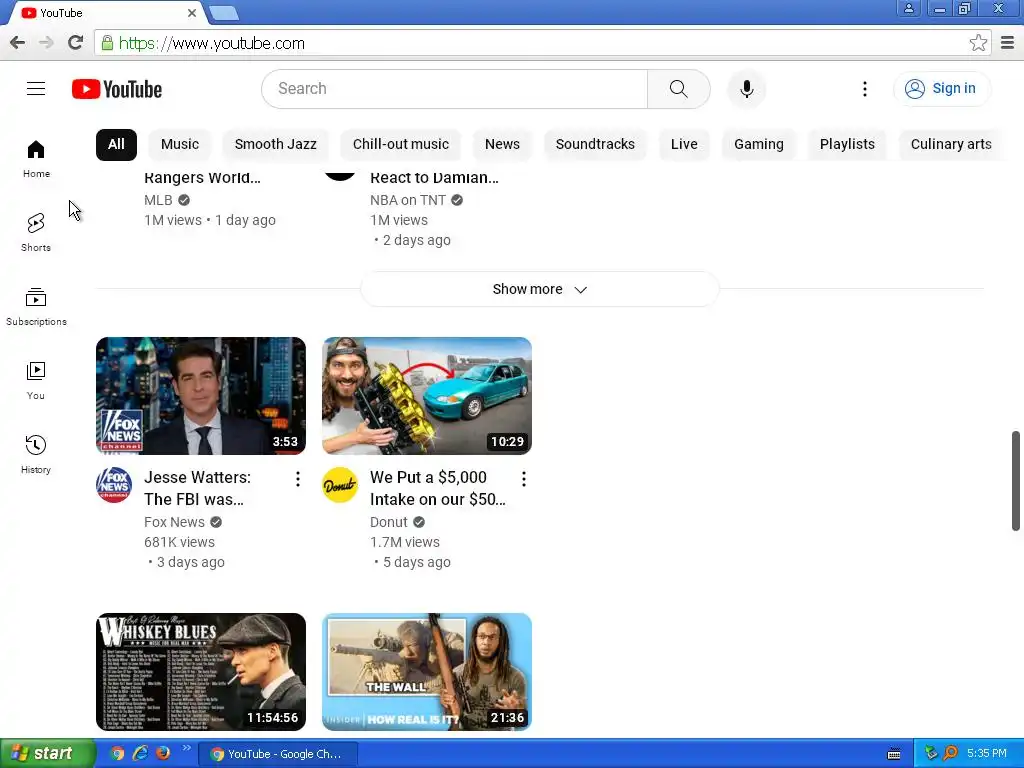Expand section with Show more

click(x=539, y=289)
